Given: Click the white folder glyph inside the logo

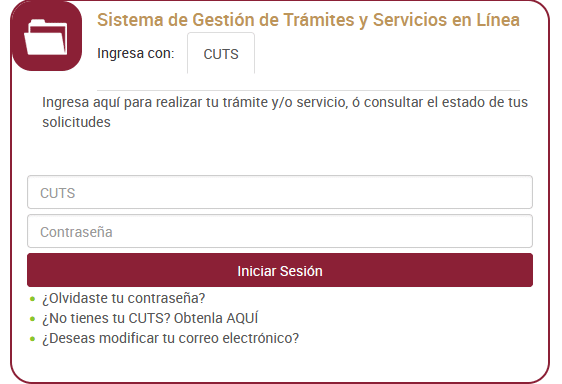Looking at the screenshot, I should [x=46, y=37].
